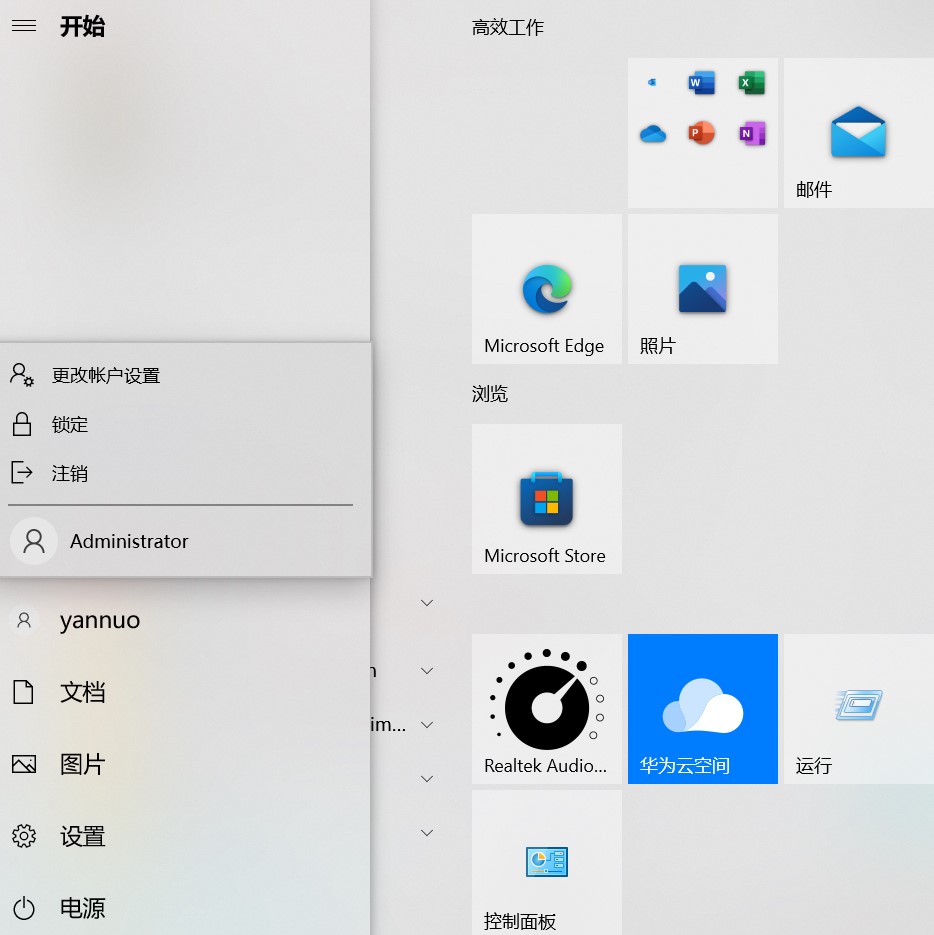The height and width of the screenshot is (935, 934).
Task: Open PowerPoint from the Office tile folder
Action: pos(701,133)
